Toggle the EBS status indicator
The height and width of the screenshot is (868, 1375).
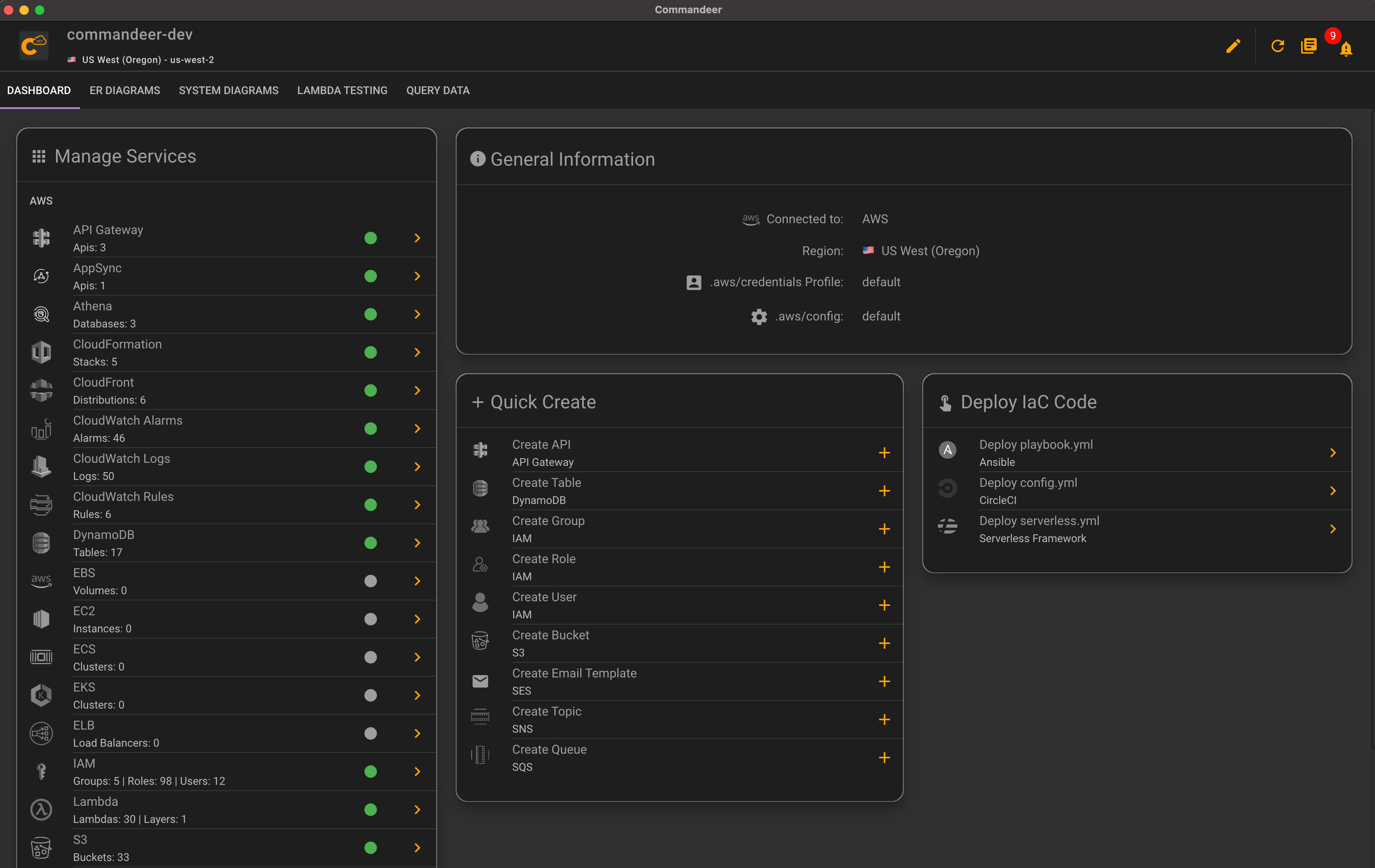[x=371, y=581]
